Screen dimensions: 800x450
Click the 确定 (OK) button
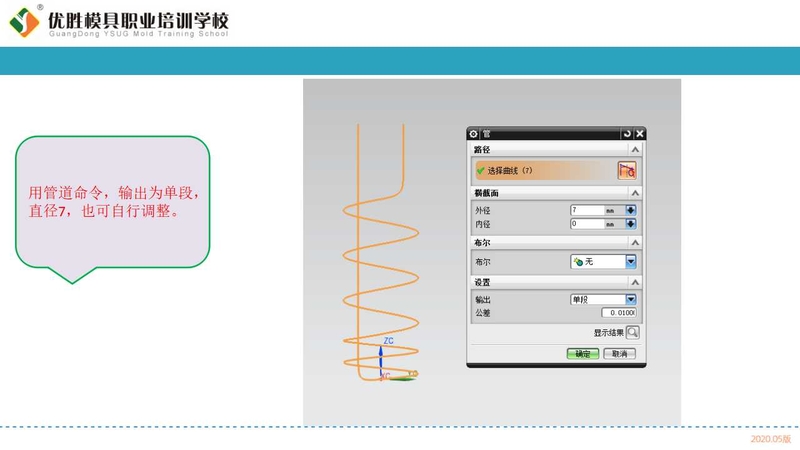[x=583, y=354]
